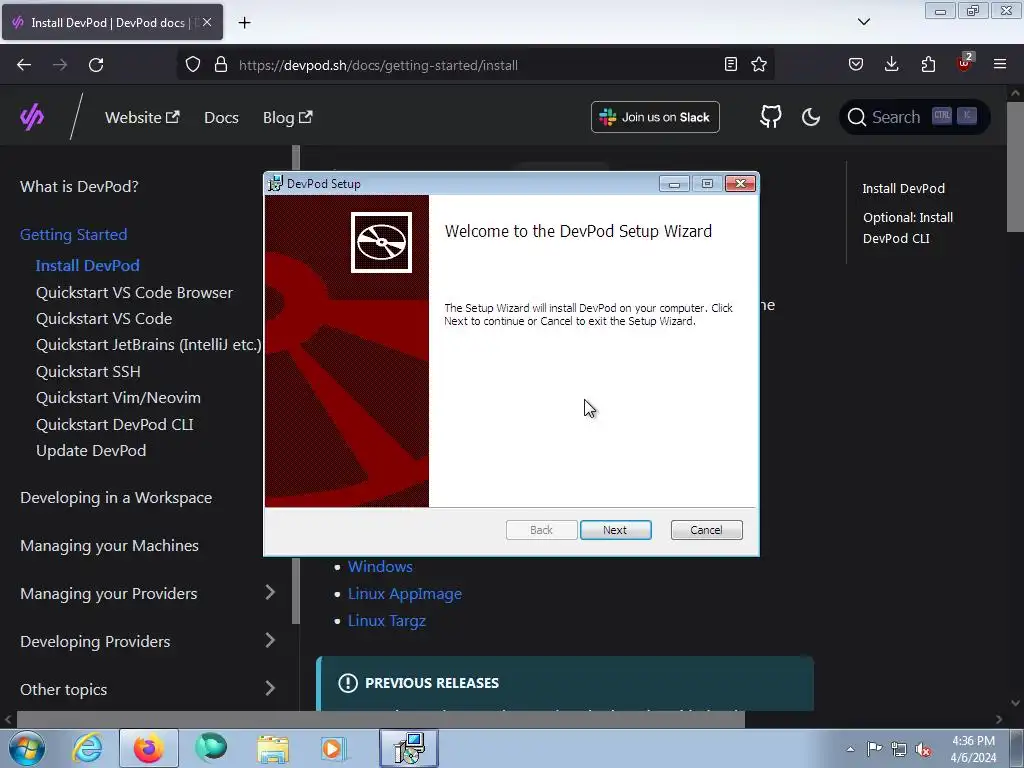Click the Linux AppImage link
Screen dimensions: 1024x768
pos(404,594)
